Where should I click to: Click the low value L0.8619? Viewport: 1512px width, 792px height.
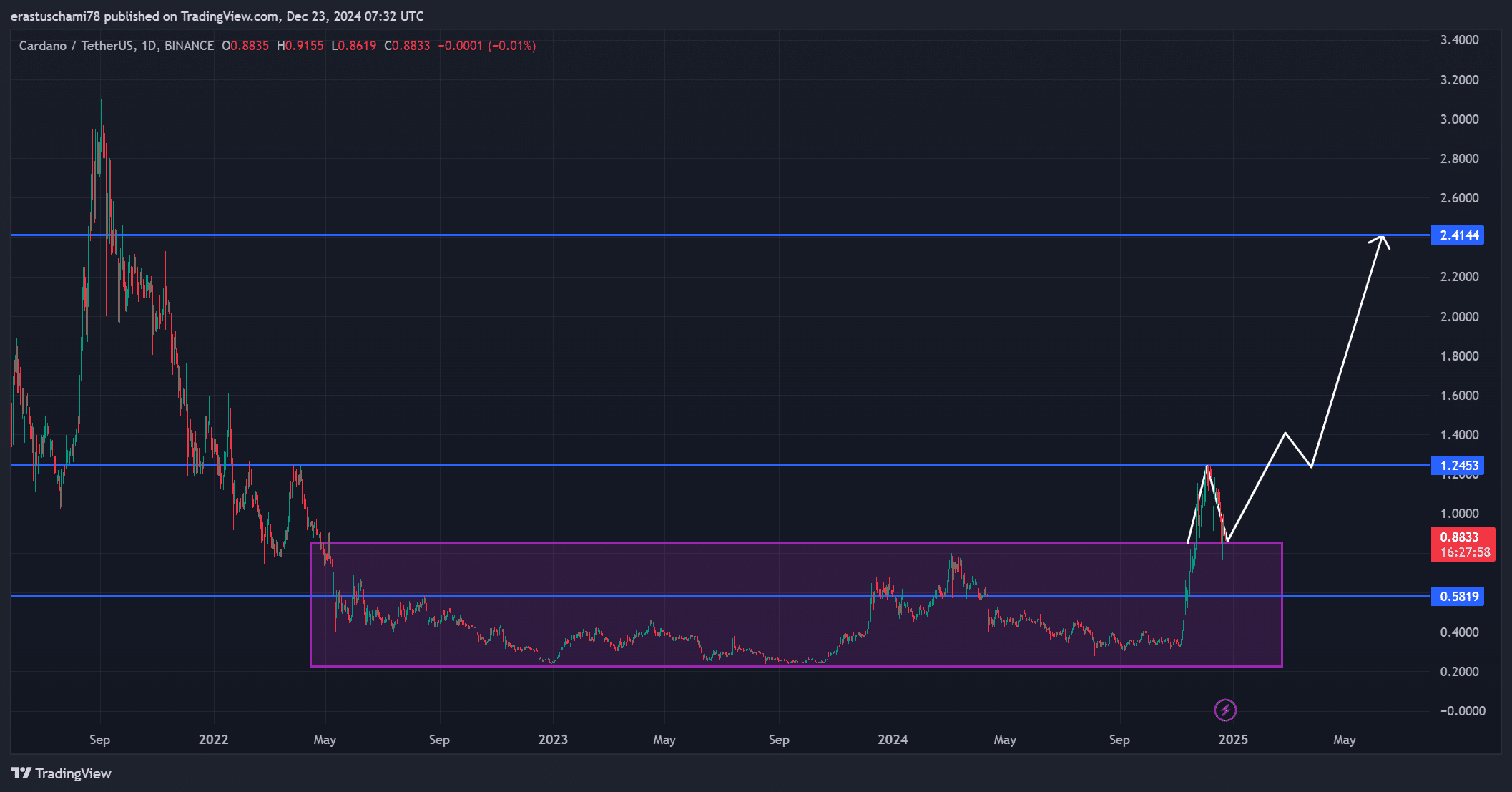tap(354, 46)
